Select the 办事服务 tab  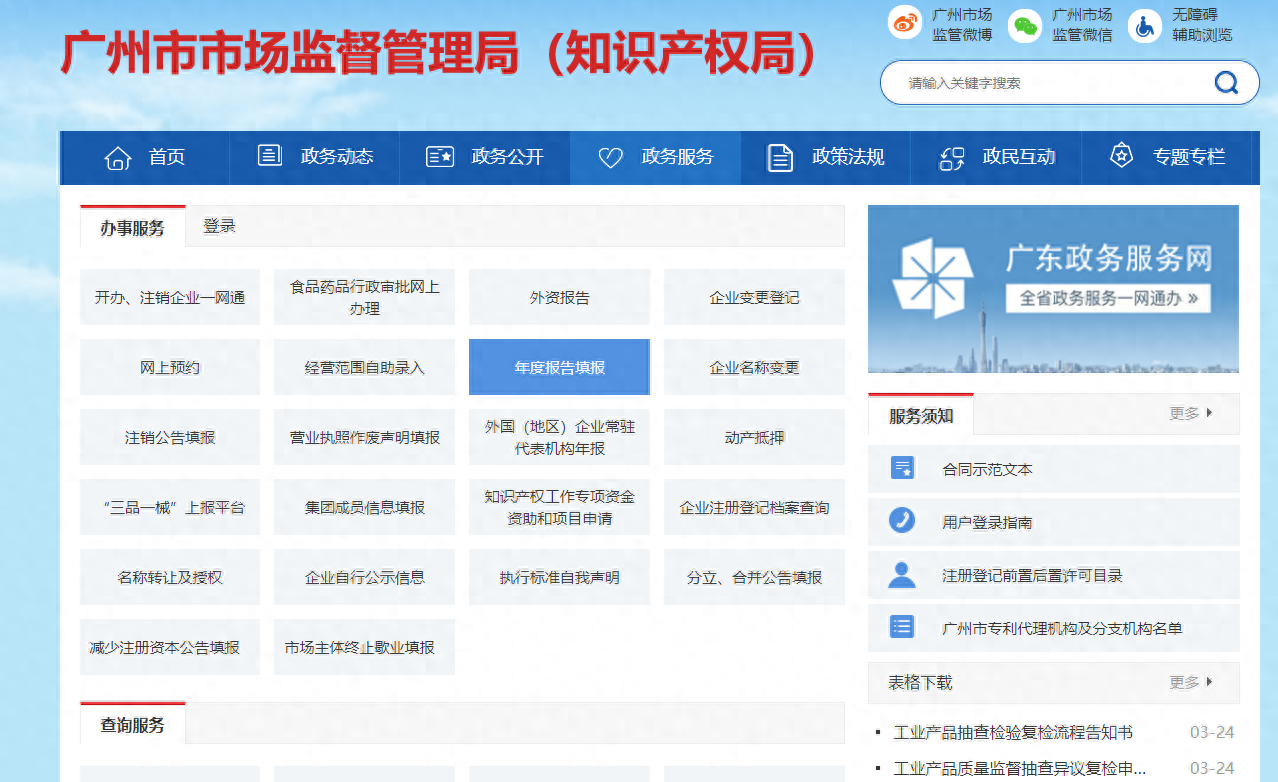click(x=132, y=228)
